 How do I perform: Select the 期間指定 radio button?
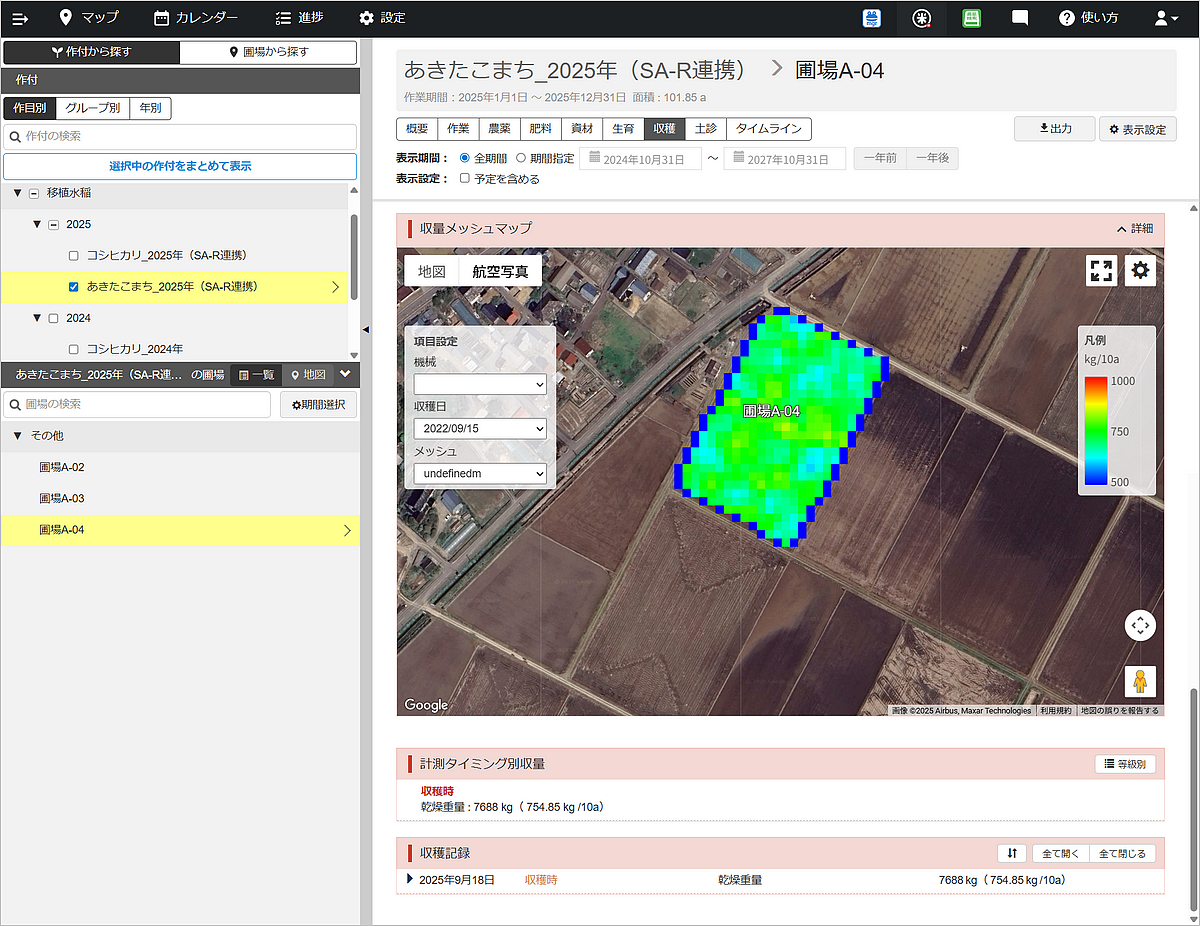(521, 158)
